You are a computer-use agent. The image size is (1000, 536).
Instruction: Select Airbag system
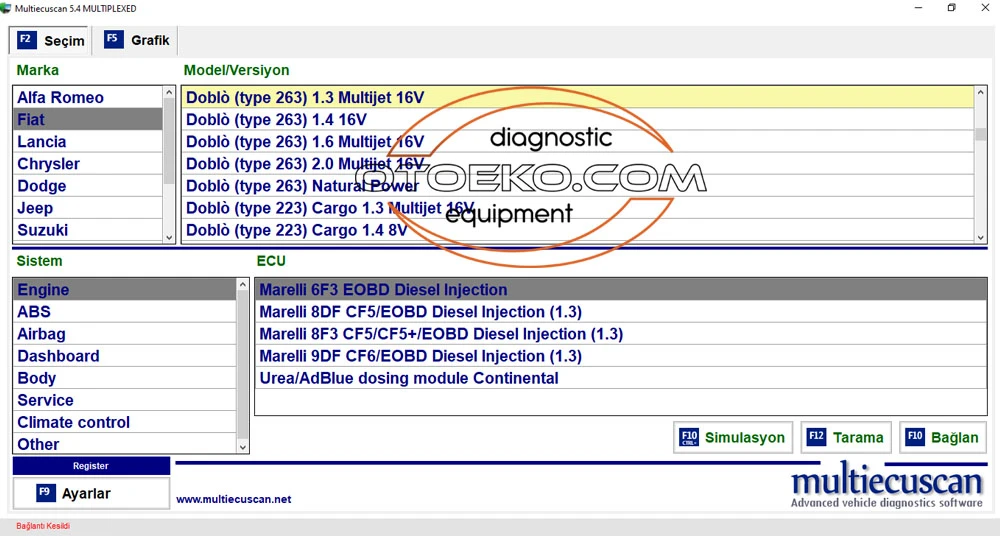(x=124, y=334)
